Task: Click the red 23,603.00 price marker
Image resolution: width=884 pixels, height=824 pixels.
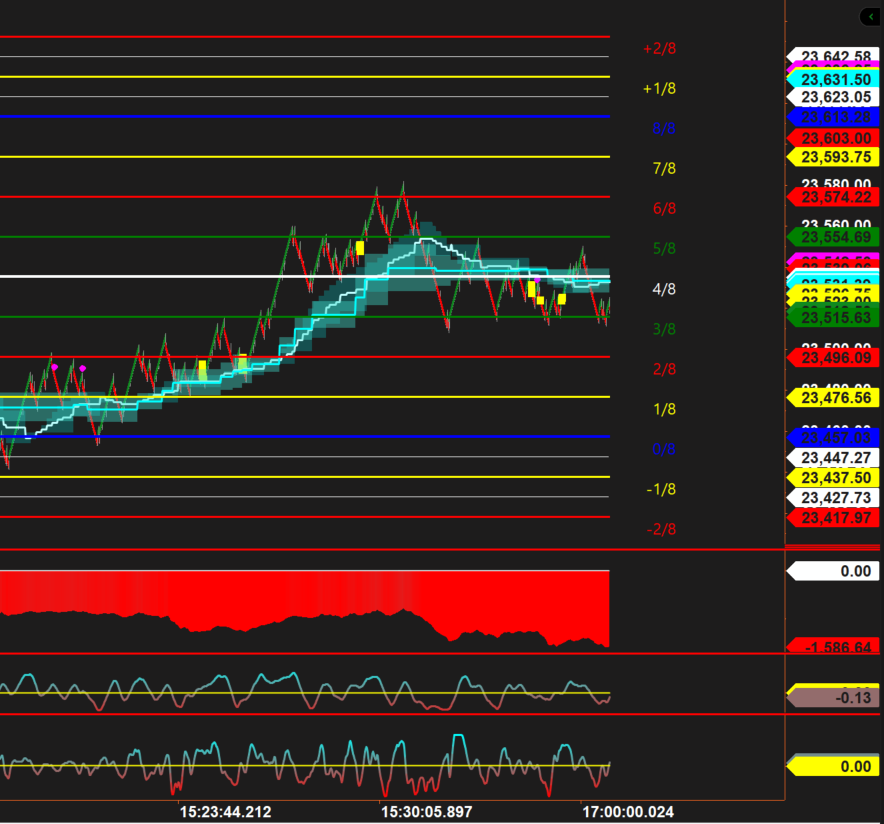Action: click(833, 138)
